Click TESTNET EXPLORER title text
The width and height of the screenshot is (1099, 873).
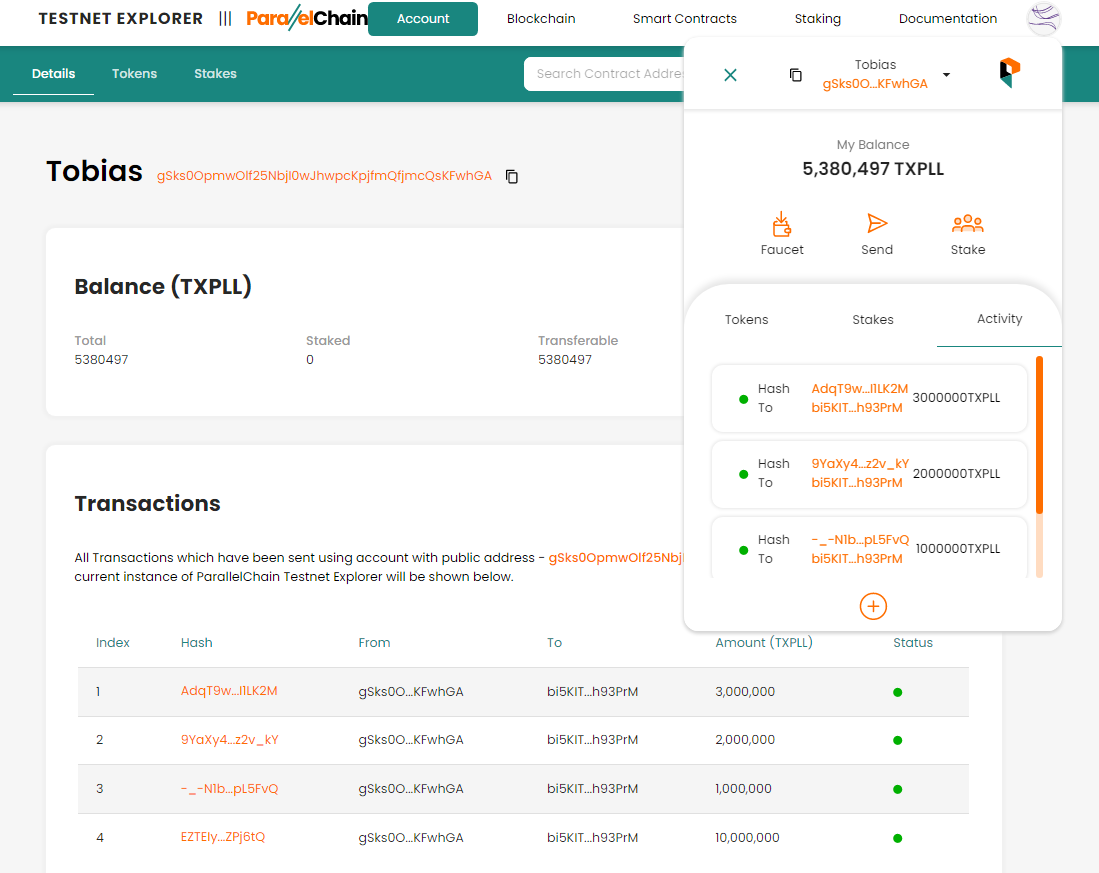click(x=121, y=19)
